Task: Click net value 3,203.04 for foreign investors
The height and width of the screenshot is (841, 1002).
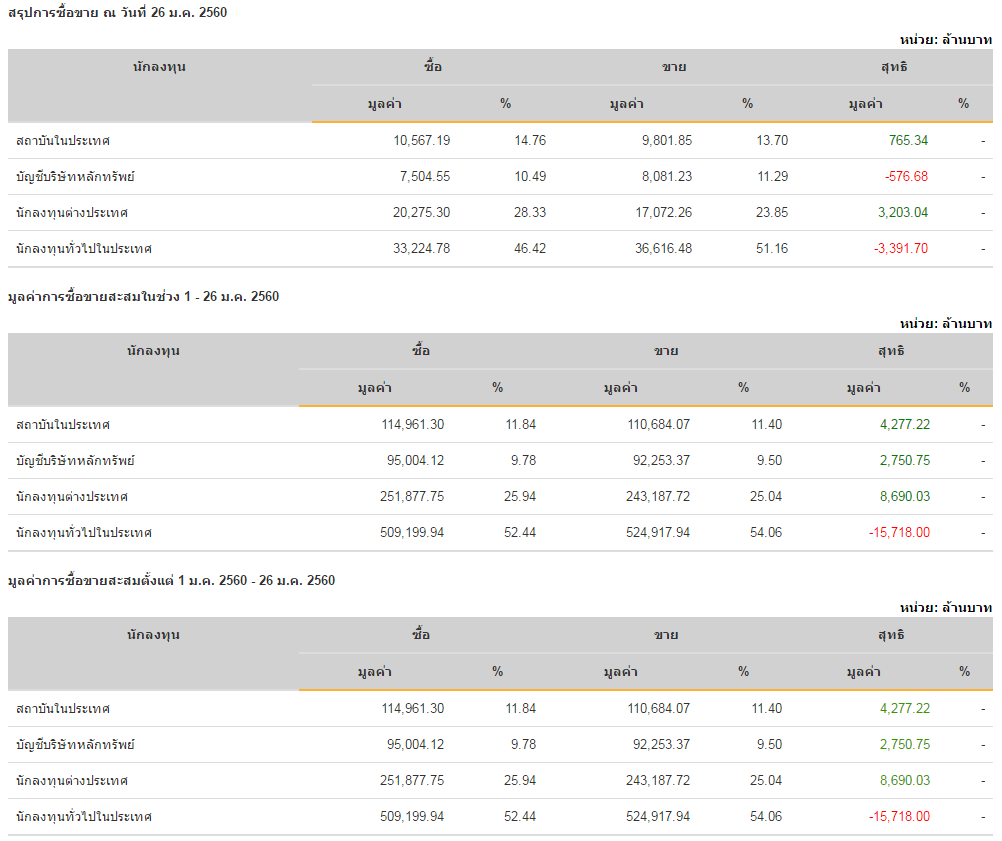Action: coord(903,212)
